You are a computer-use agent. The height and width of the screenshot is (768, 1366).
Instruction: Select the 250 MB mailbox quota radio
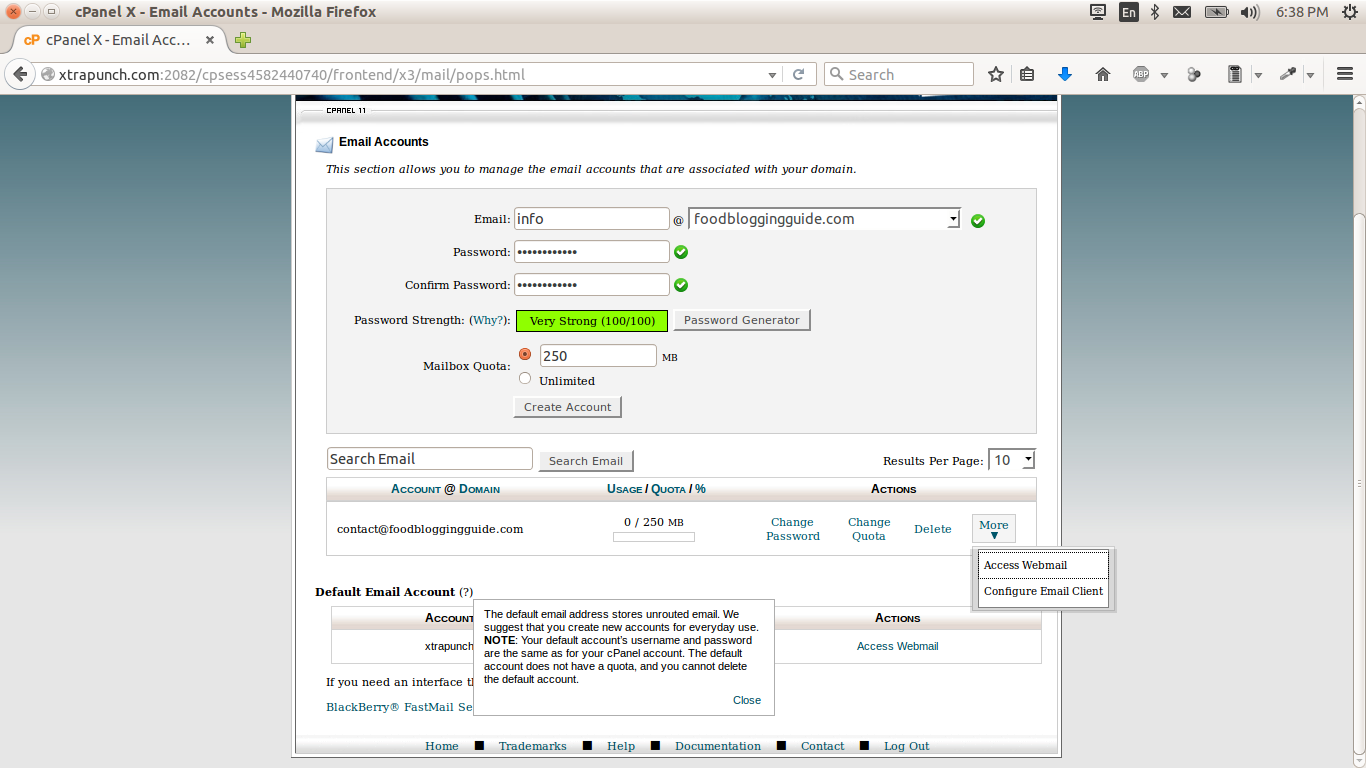(525, 354)
